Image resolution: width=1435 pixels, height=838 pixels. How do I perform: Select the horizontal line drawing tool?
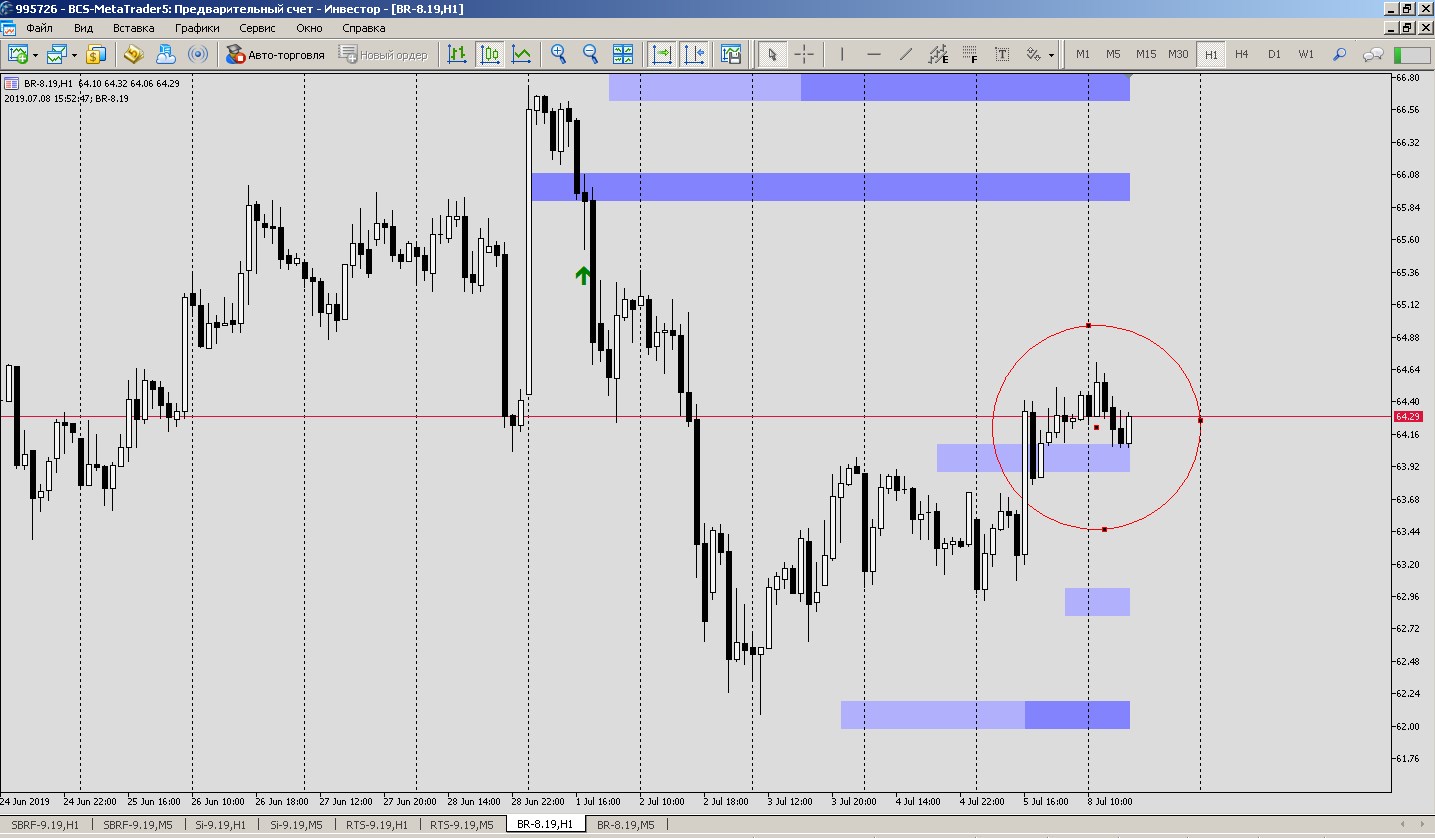point(874,54)
